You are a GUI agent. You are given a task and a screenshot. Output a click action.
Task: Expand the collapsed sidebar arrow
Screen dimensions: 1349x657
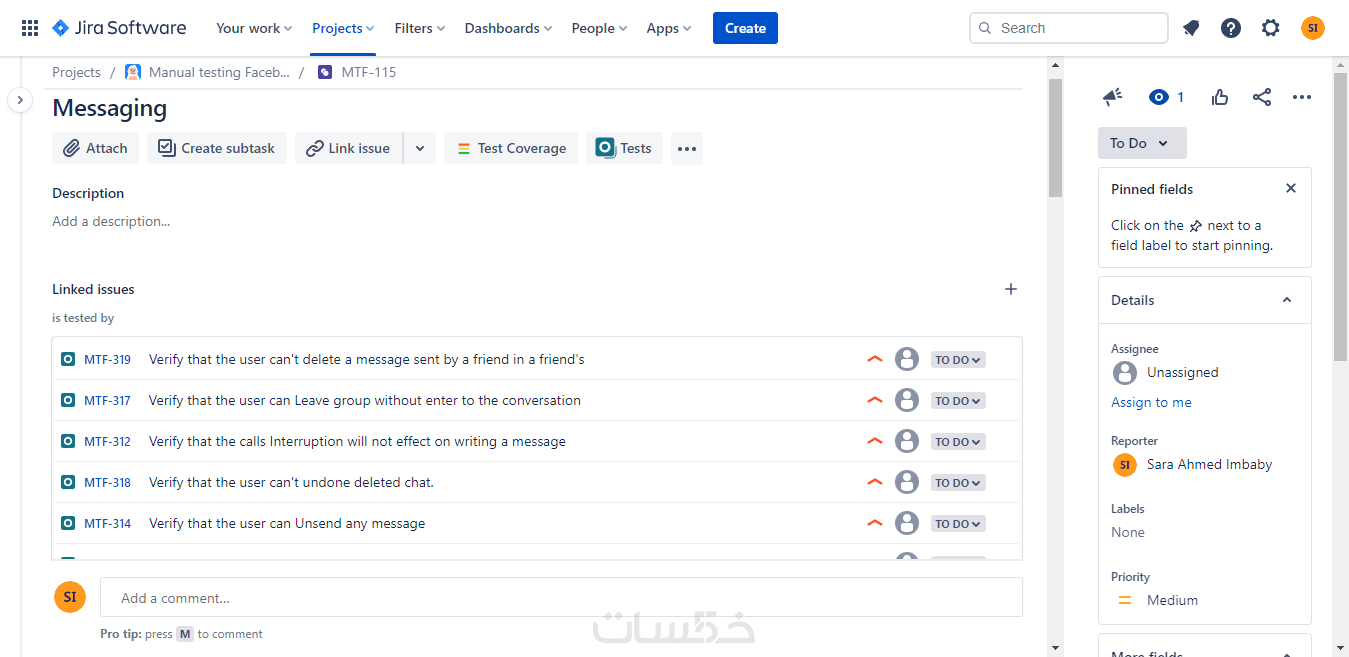(20, 100)
